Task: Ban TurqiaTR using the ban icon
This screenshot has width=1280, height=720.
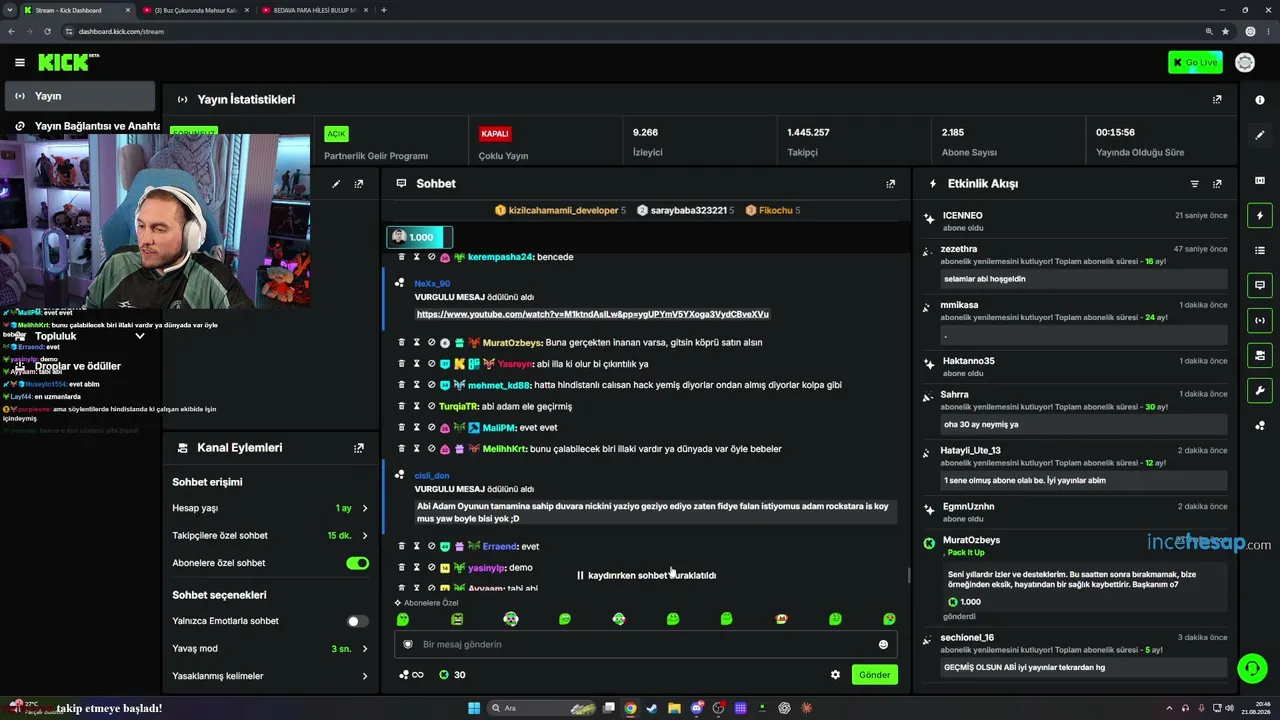Action: coord(431,406)
